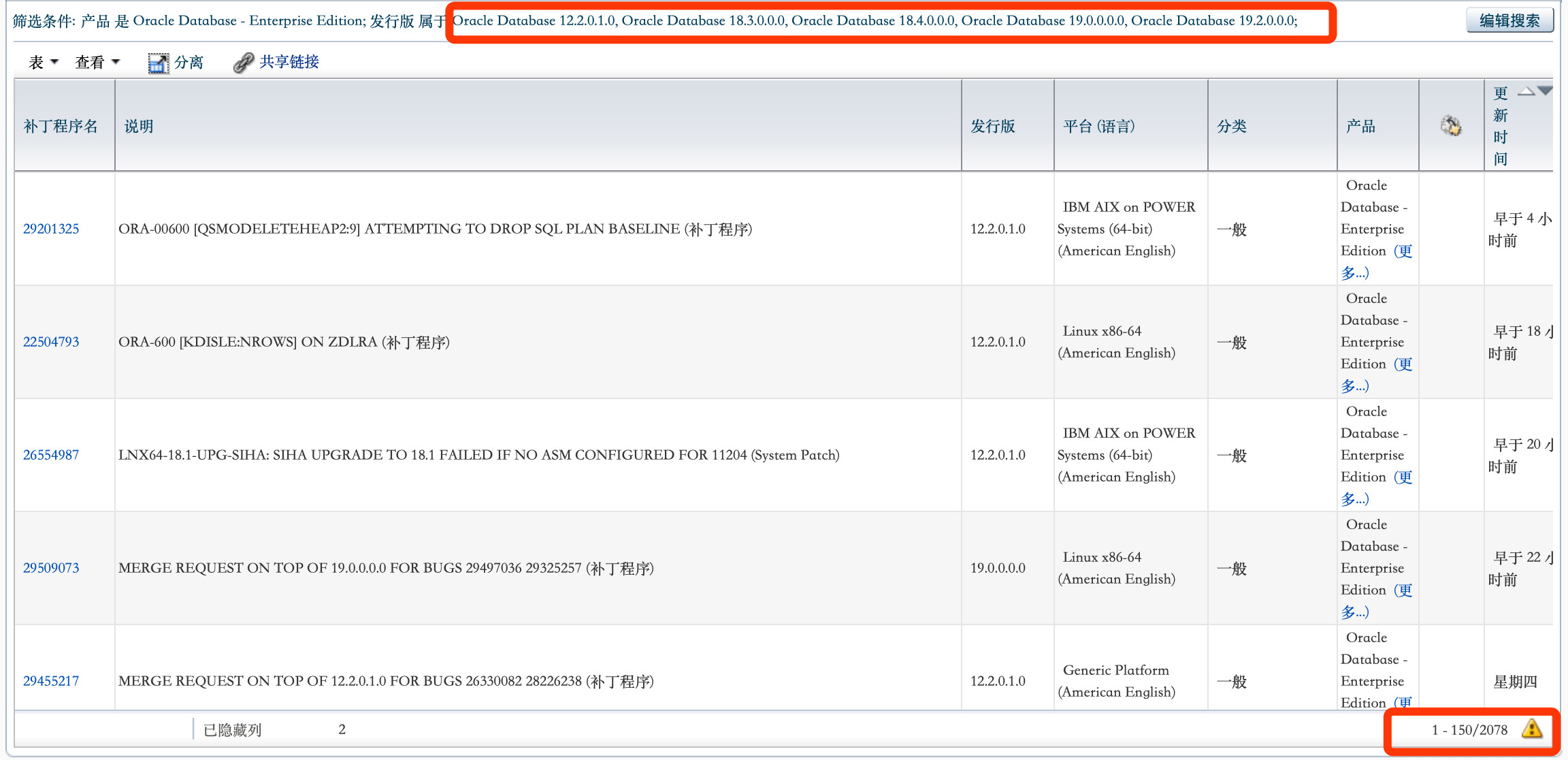Sort 更新时间 column descending using the down arrow

click(1545, 91)
